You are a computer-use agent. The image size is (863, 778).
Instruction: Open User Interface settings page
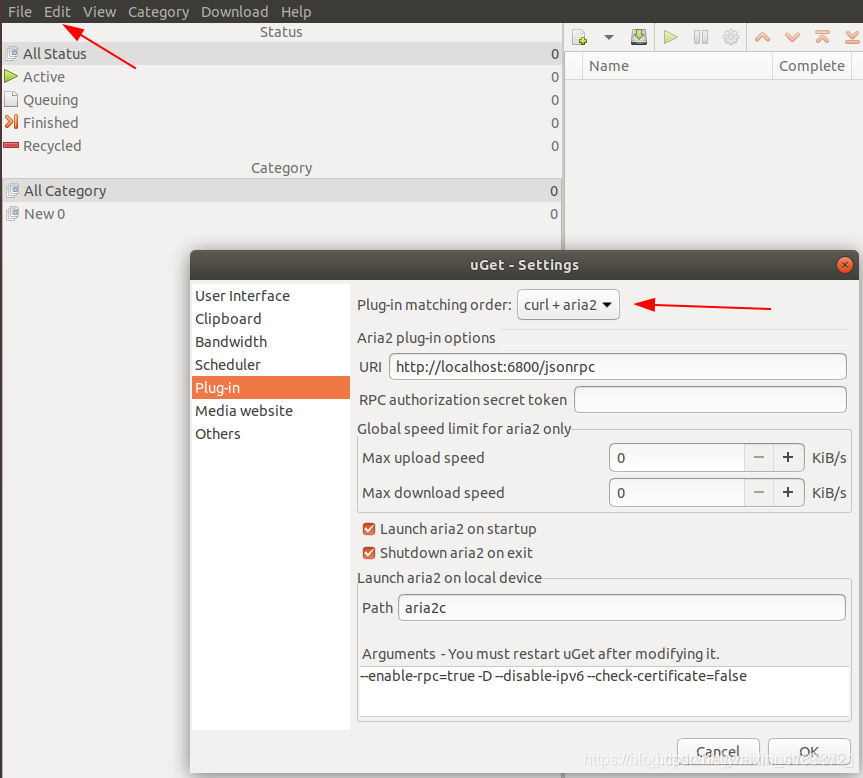point(270,296)
